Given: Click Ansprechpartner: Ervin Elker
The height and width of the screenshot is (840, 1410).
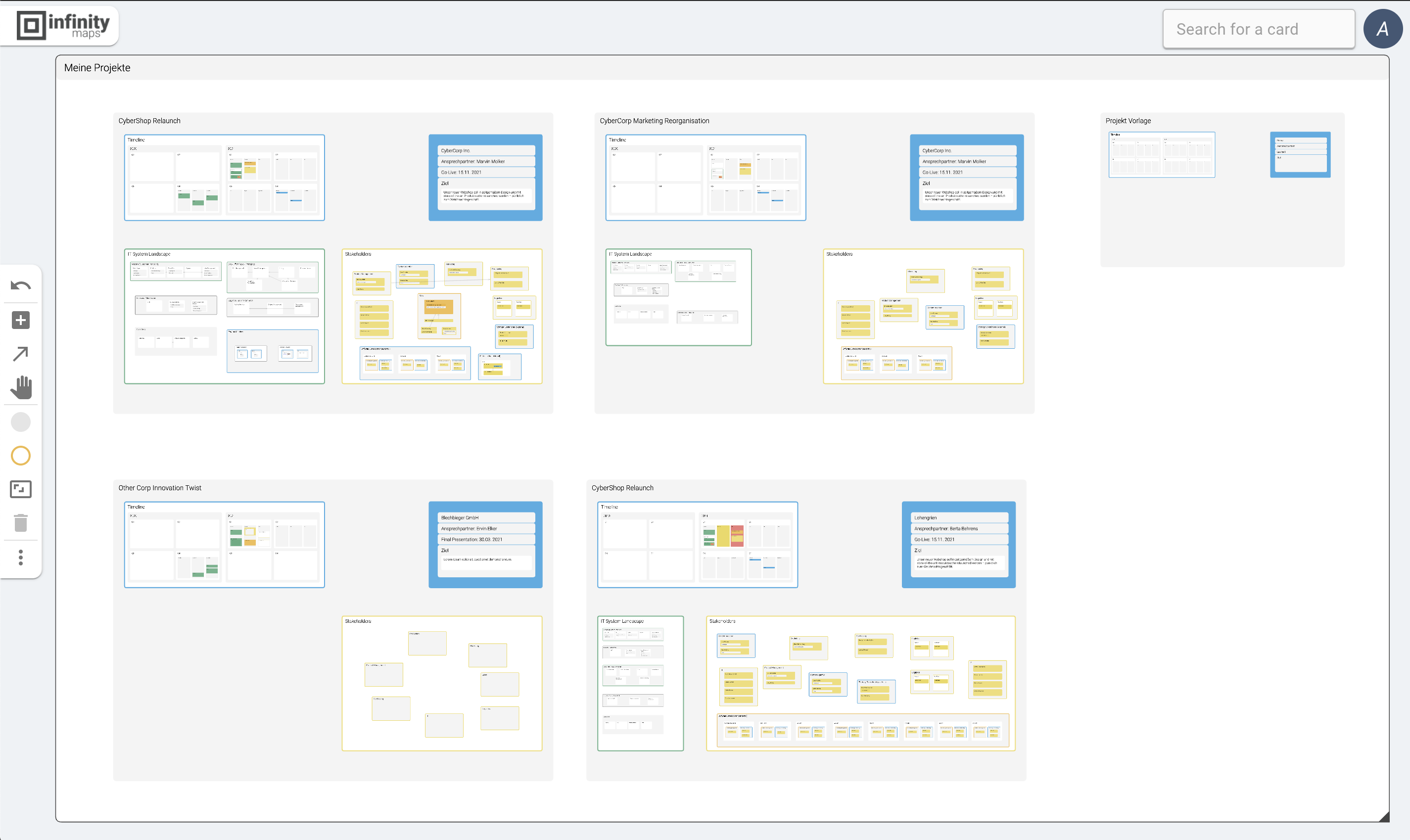Looking at the screenshot, I should pos(469,528).
